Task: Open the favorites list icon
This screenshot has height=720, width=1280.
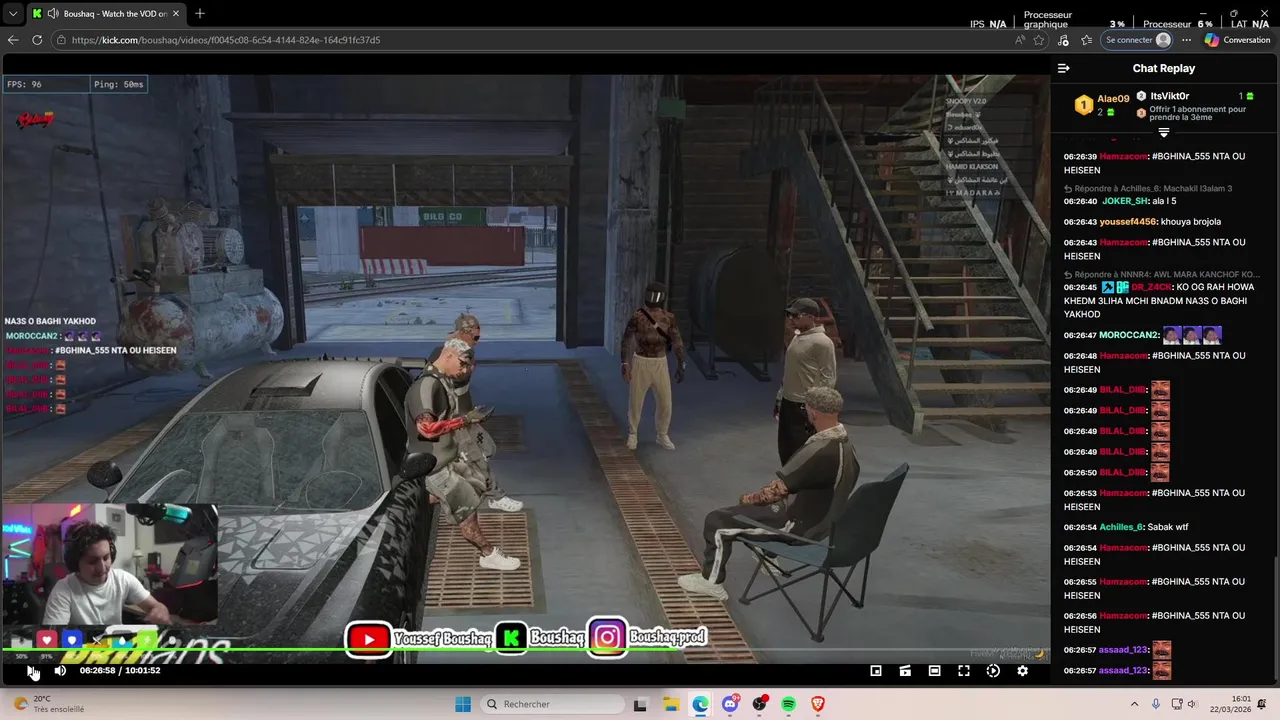Action: (x=1086, y=40)
